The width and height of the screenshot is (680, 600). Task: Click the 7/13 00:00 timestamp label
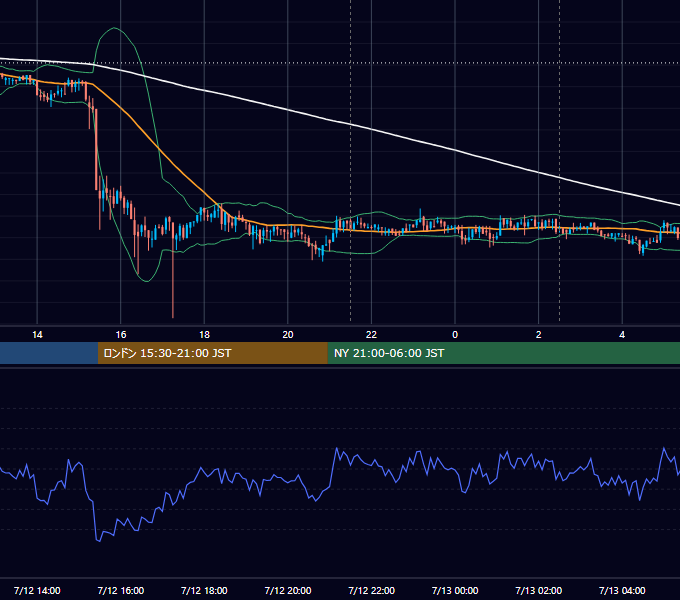tap(455, 590)
